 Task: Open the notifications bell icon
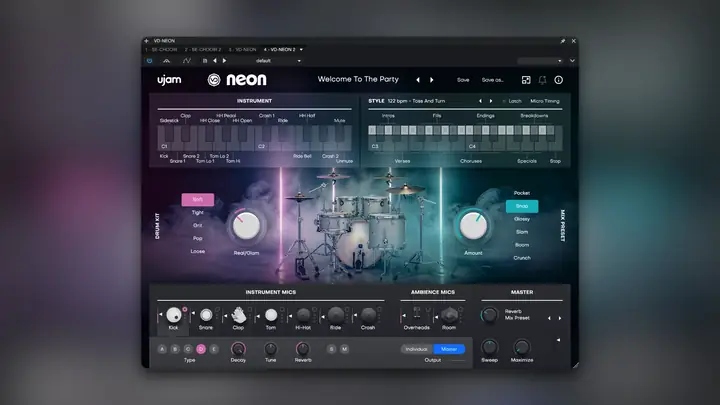pos(542,80)
